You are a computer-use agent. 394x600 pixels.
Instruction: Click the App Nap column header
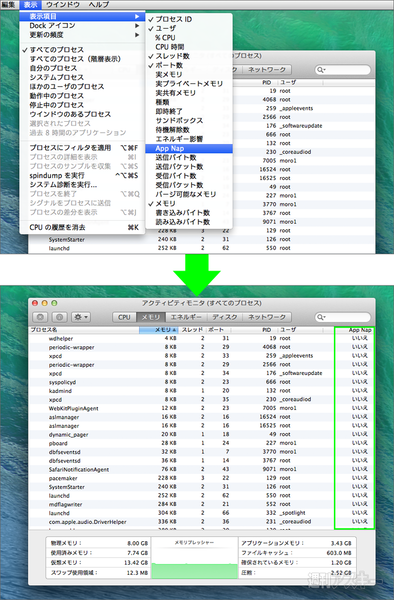pos(354,330)
